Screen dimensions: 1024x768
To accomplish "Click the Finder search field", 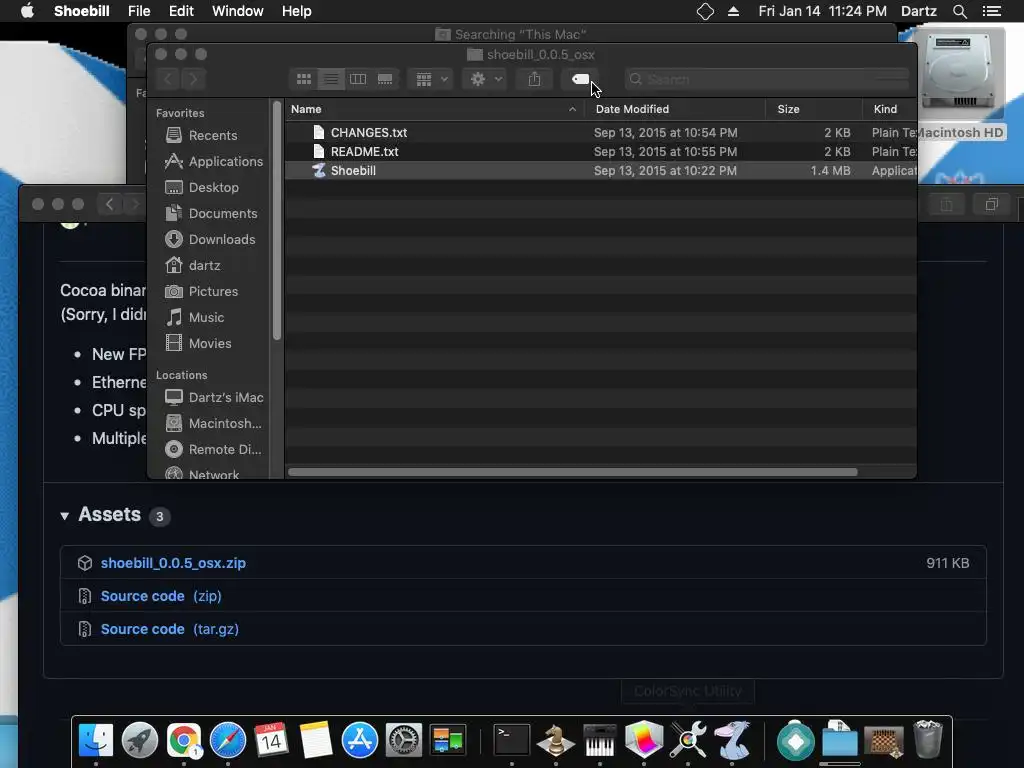I will point(767,79).
